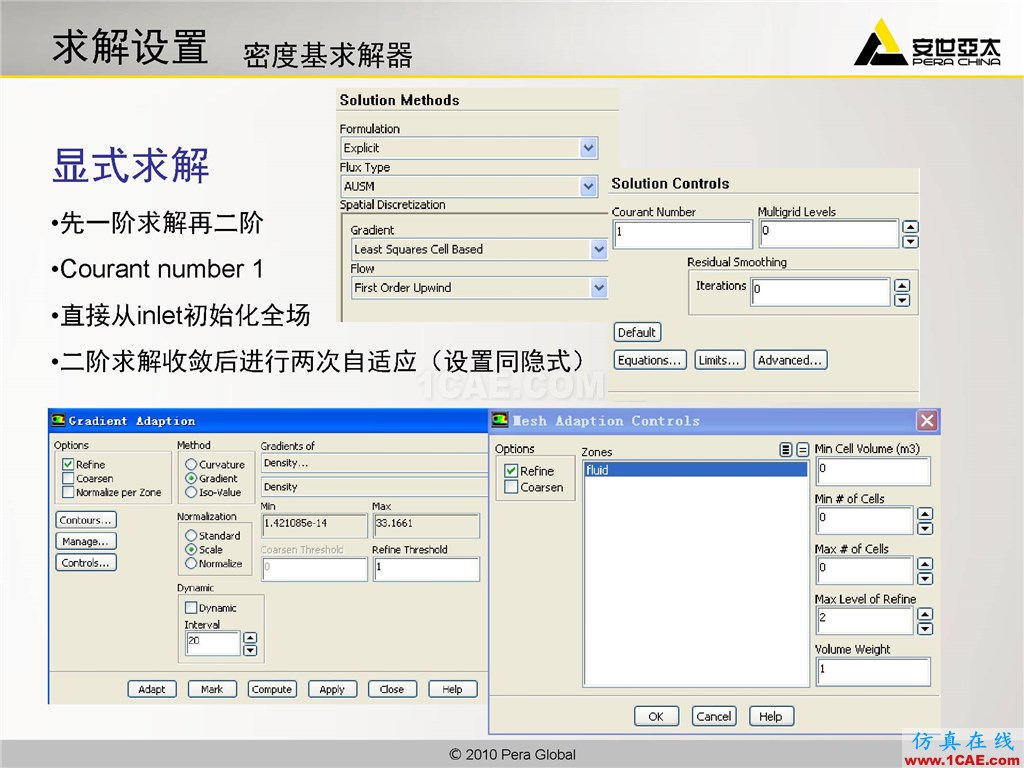This screenshot has width=1024, height=768.
Task: Select Iso-Value method radio button
Action: [x=191, y=492]
